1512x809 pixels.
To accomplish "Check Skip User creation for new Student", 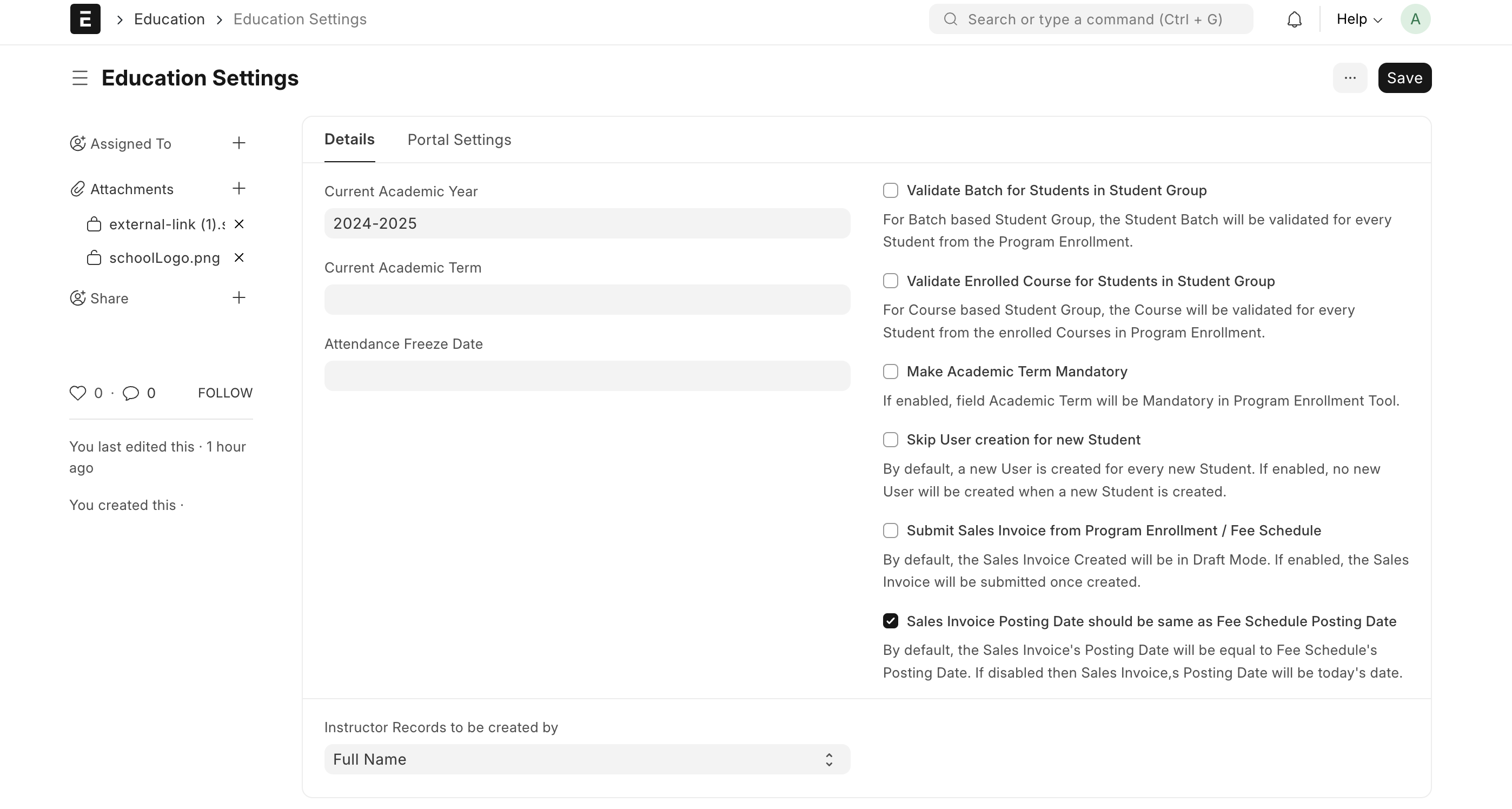I will click(891, 440).
